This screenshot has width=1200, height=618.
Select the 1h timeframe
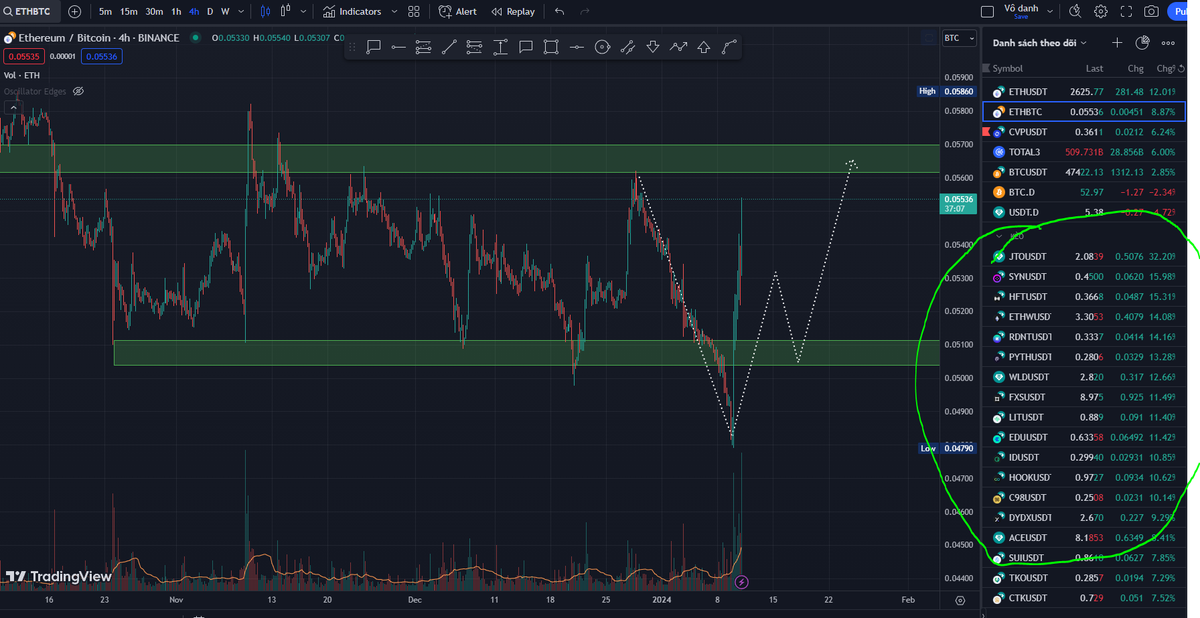click(x=176, y=11)
